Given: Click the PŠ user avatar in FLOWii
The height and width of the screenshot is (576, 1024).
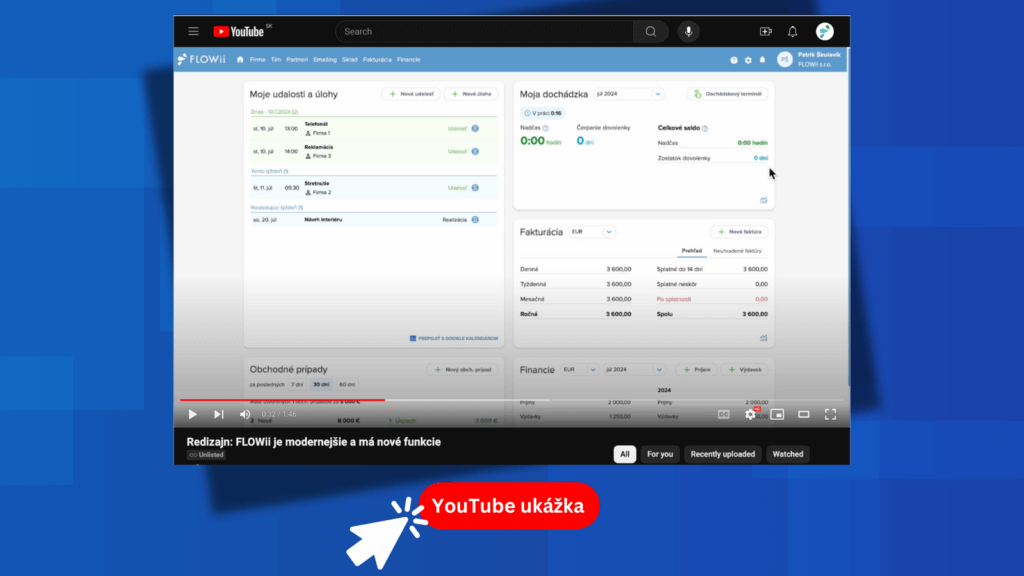Looking at the screenshot, I should coord(784,59).
